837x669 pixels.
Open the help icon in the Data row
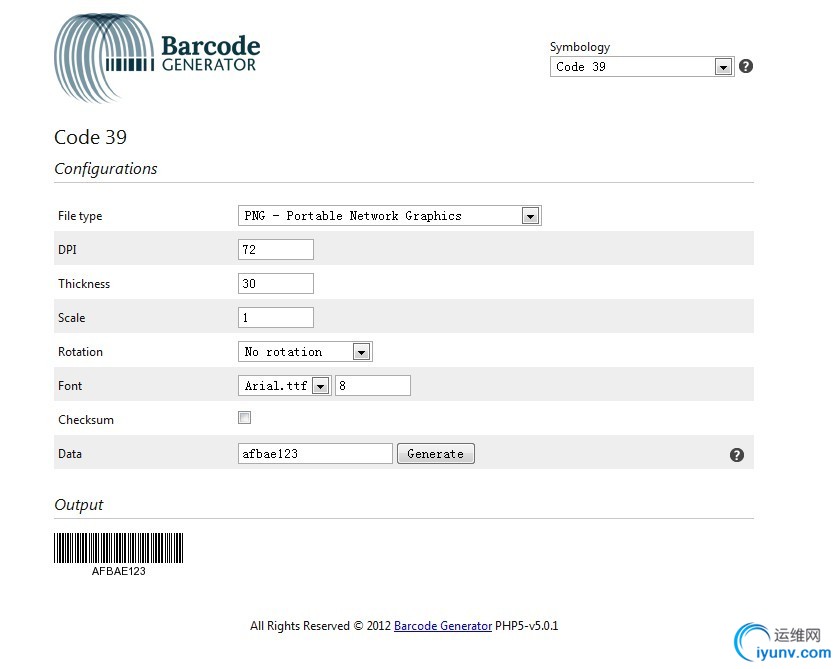(737, 455)
